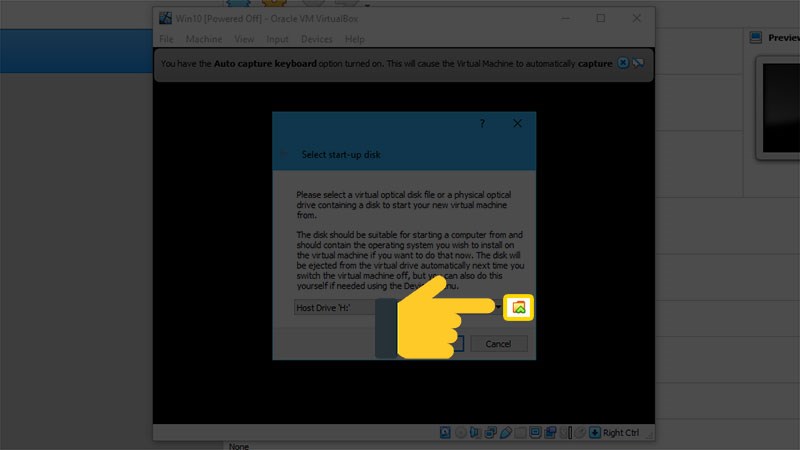Open the folder icon to choose a disk file
The width and height of the screenshot is (800, 450).
(x=518, y=307)
